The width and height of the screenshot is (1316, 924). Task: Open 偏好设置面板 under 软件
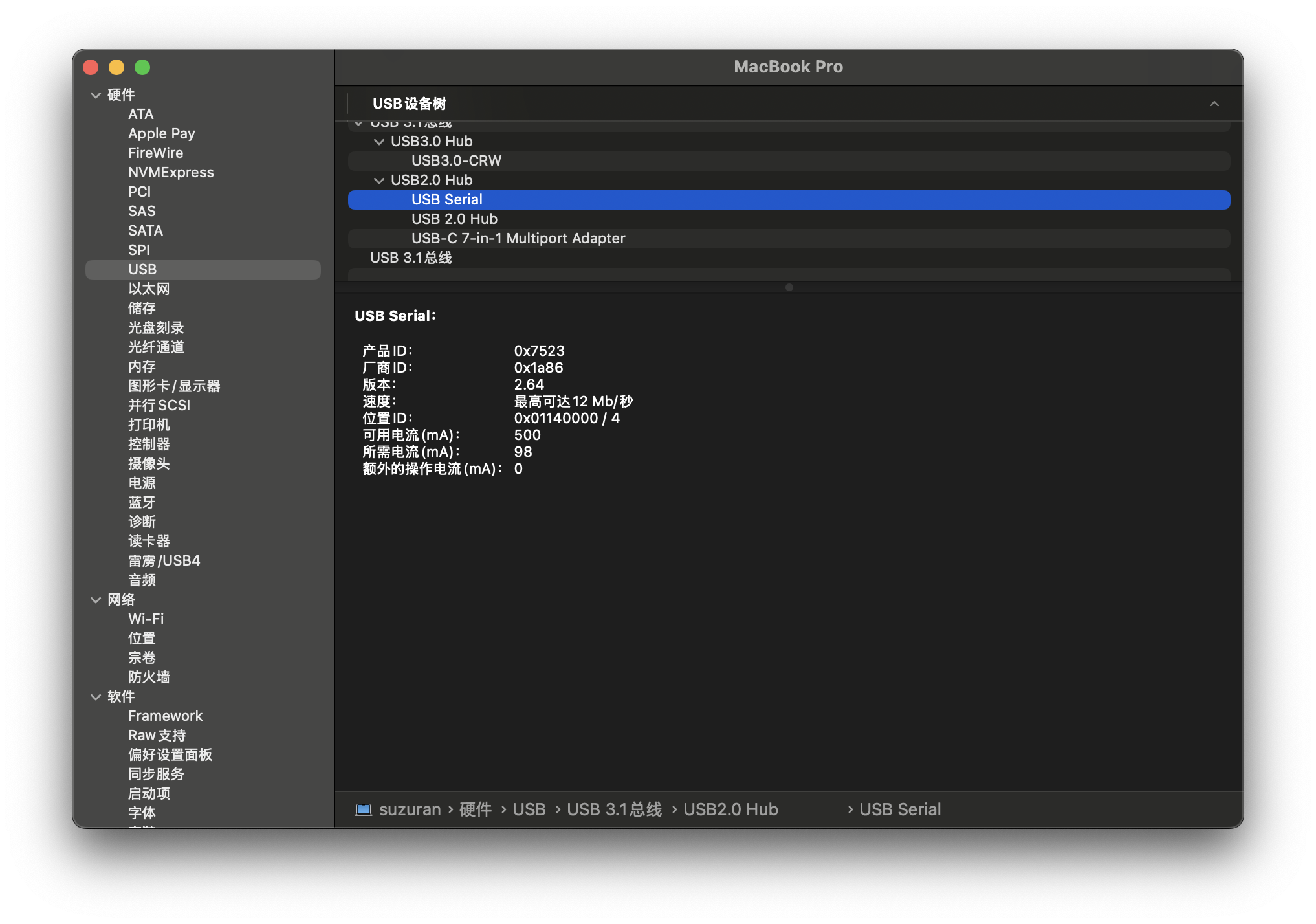pos(203,755)
